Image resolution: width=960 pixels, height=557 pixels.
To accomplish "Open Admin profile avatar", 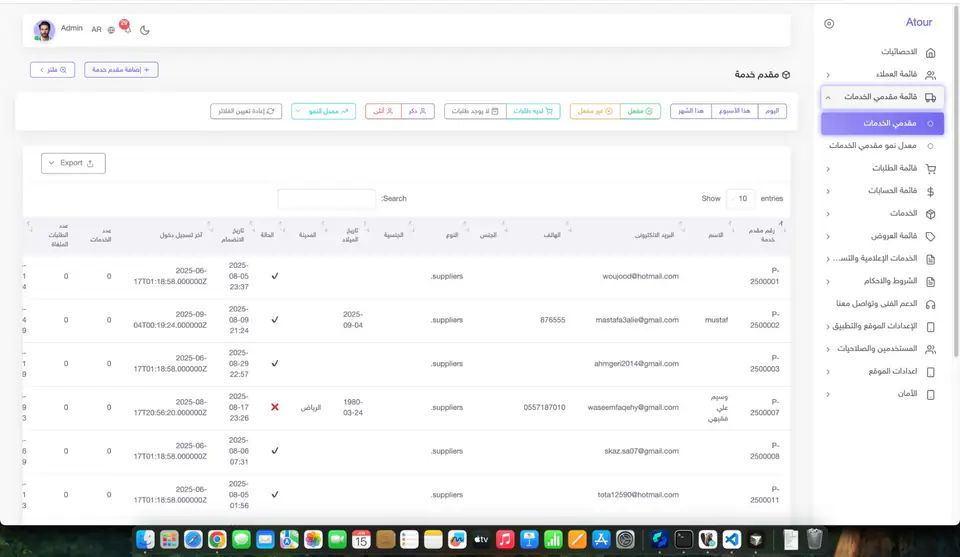I will coord(44,30).
